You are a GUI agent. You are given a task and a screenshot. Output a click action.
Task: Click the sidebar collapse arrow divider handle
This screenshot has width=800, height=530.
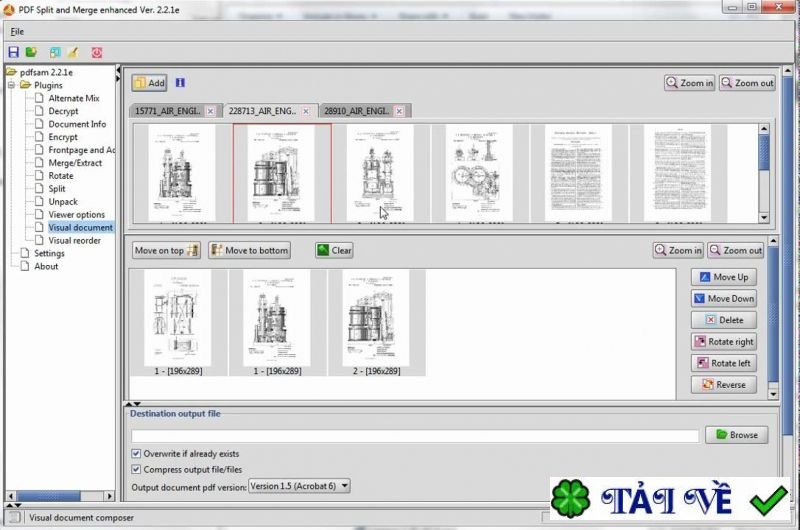tap(118, 73)
